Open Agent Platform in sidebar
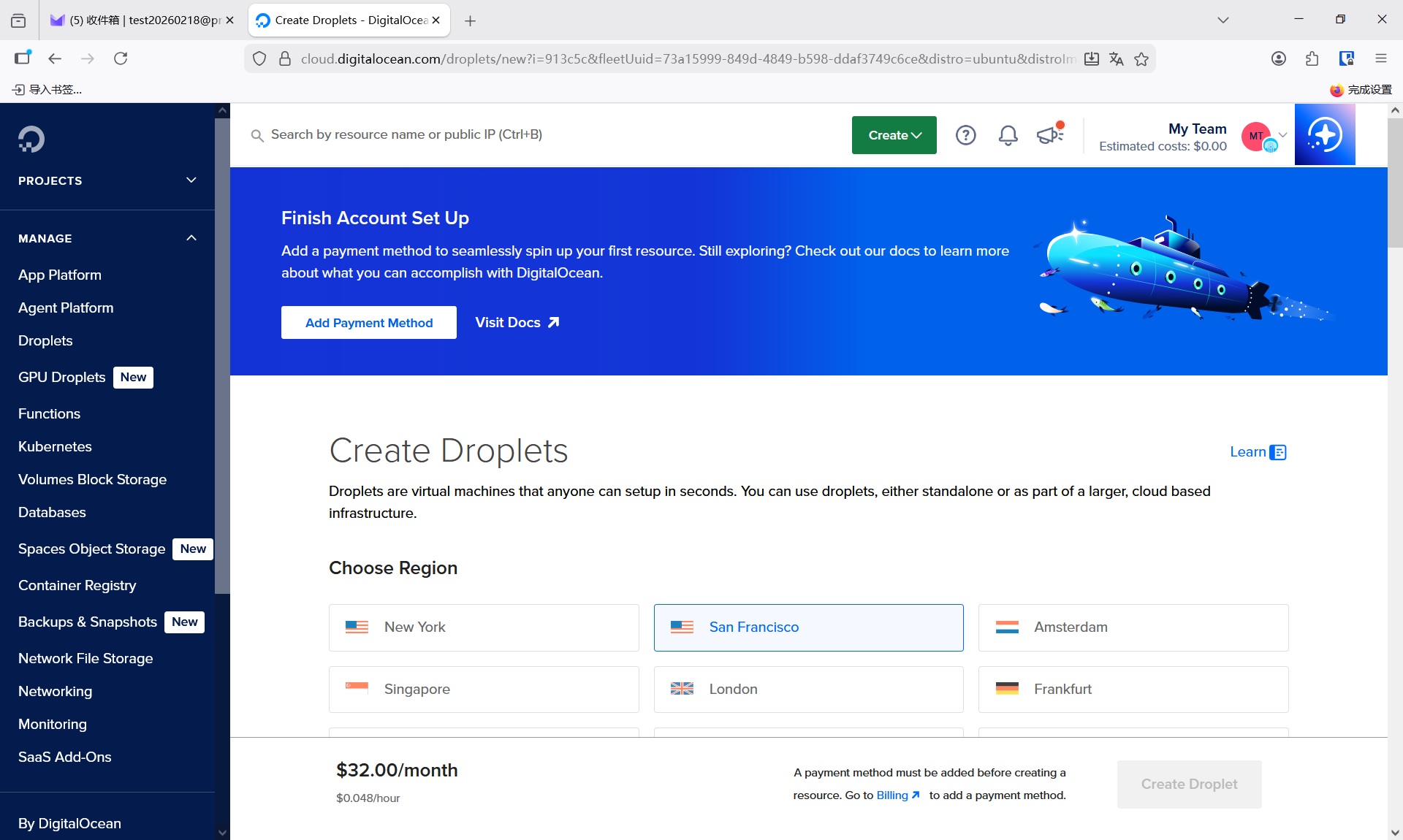The image size is (1403, 840). (66, 308)
